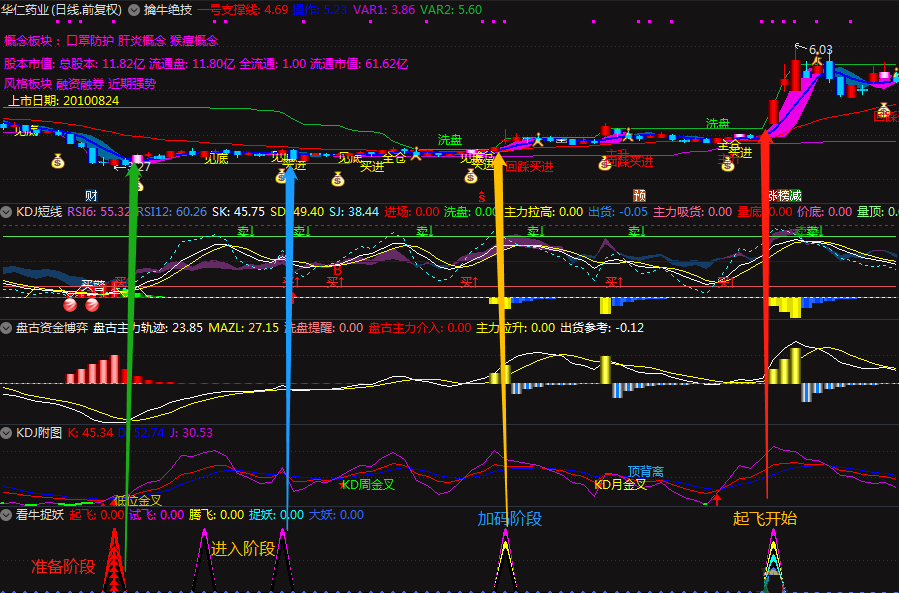Click the 腾飞: 0.00 readout
Viewport: 899px width, 593px height.
(217, 515)
